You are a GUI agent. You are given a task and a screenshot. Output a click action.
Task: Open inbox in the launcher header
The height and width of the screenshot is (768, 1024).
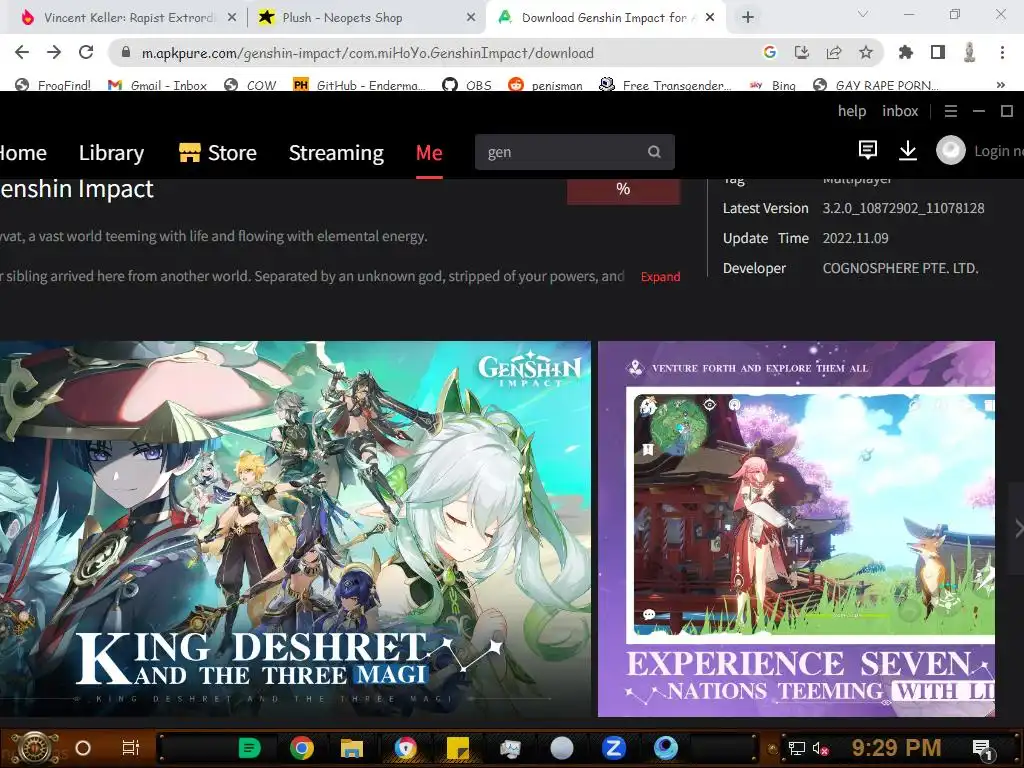tap(900, 111)
